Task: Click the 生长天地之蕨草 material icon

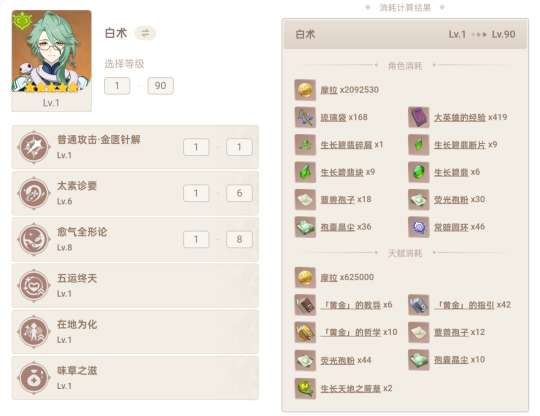Action: 305,389
